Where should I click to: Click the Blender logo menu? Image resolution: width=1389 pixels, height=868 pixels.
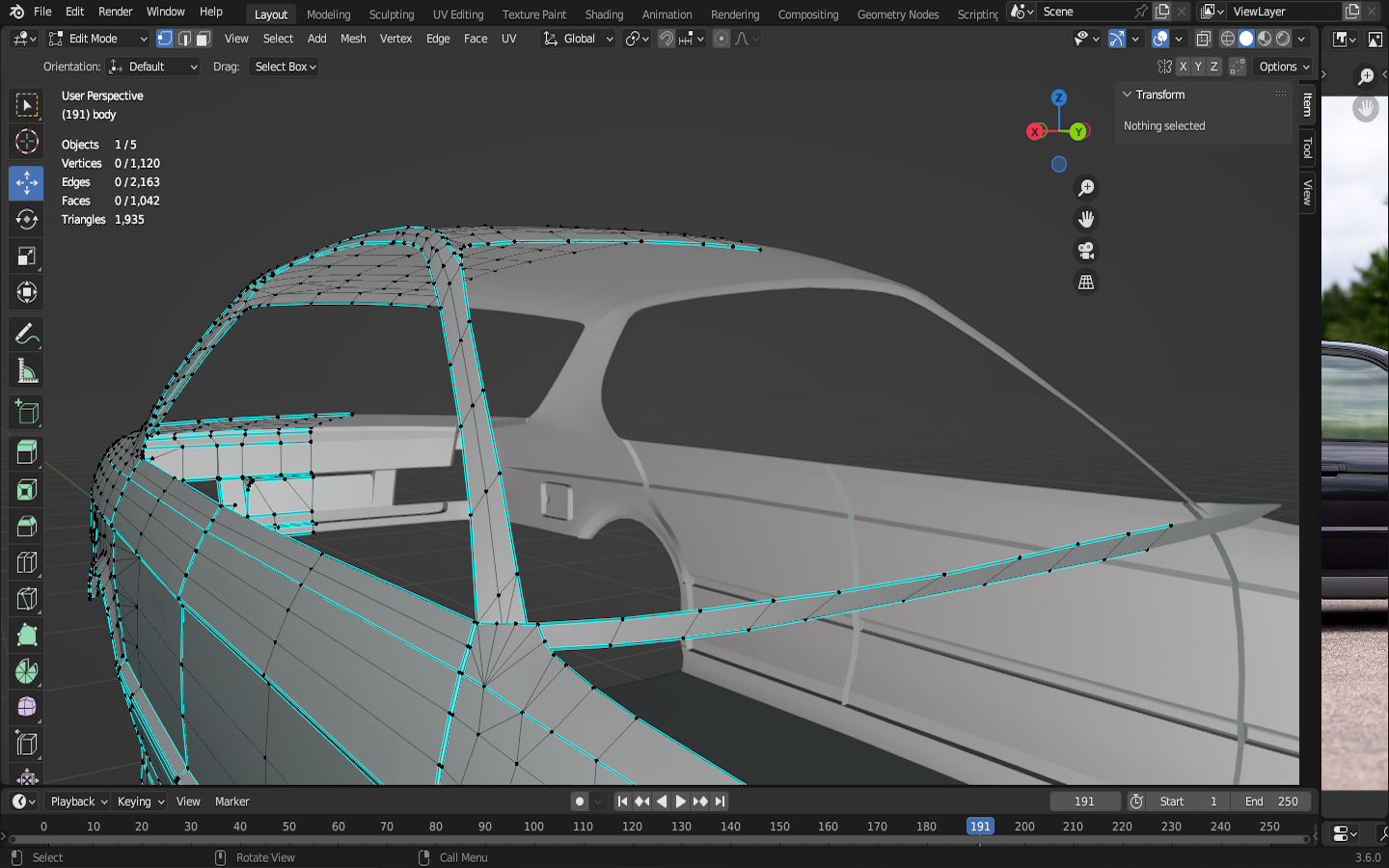tap(16, 12)
